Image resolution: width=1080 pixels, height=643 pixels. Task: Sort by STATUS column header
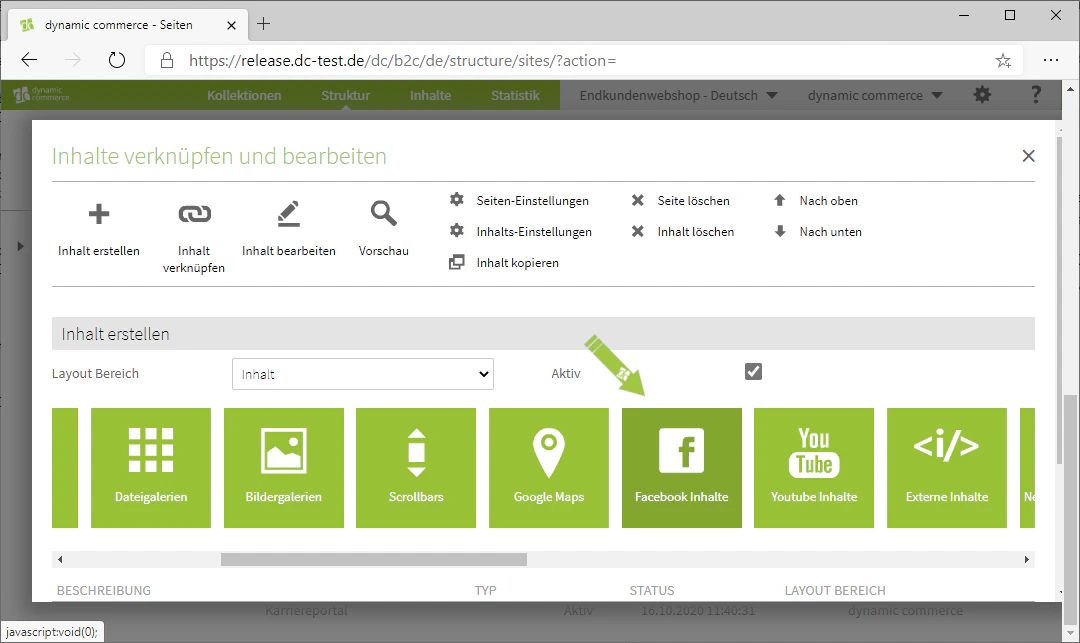(652, 591)
